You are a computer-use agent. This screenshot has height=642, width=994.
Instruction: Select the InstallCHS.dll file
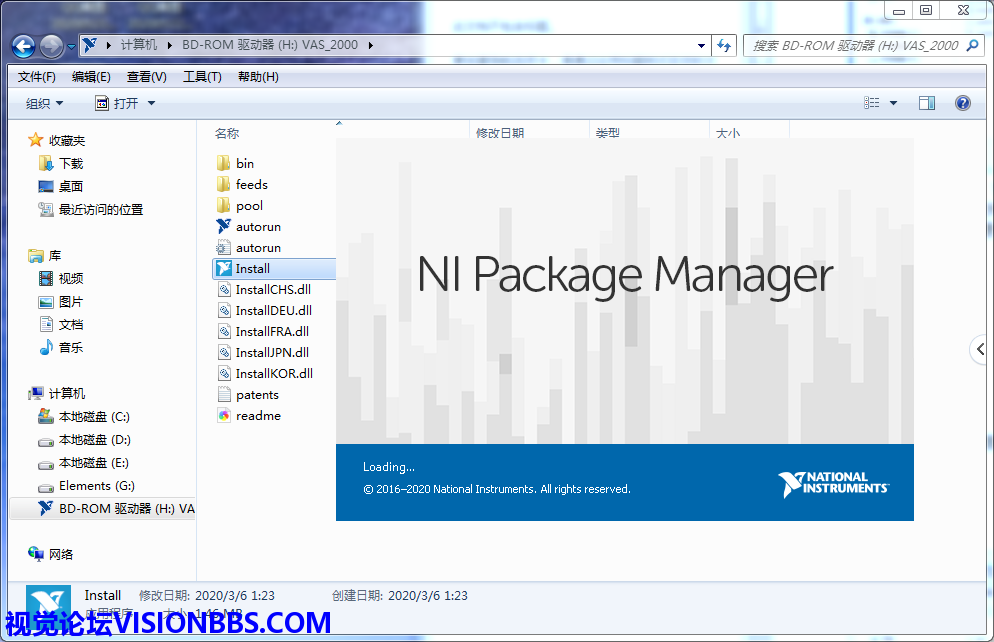pyautogui.click(x=272, y=289)
